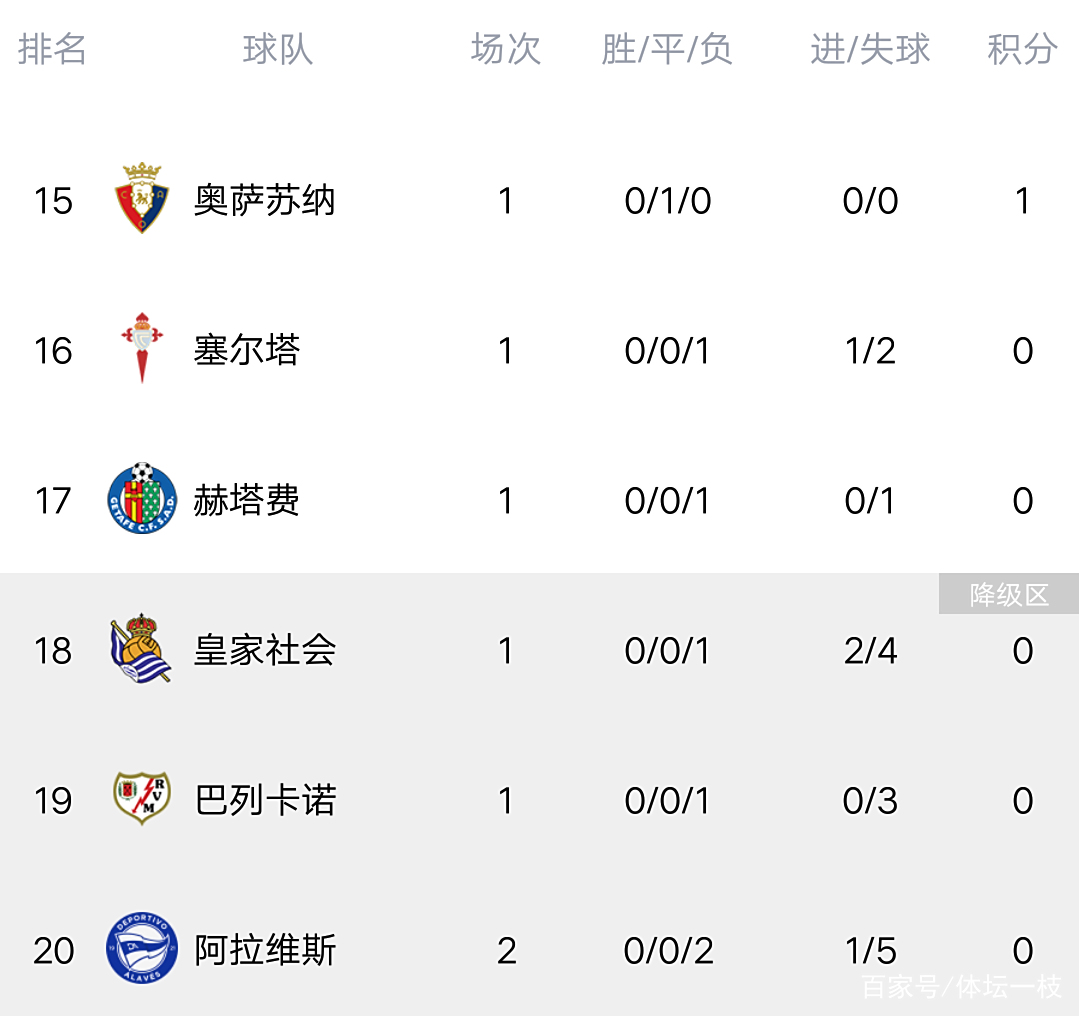1079x1016 pixels.
Task: Click the Alavés club crest
Action: (142, 949)
